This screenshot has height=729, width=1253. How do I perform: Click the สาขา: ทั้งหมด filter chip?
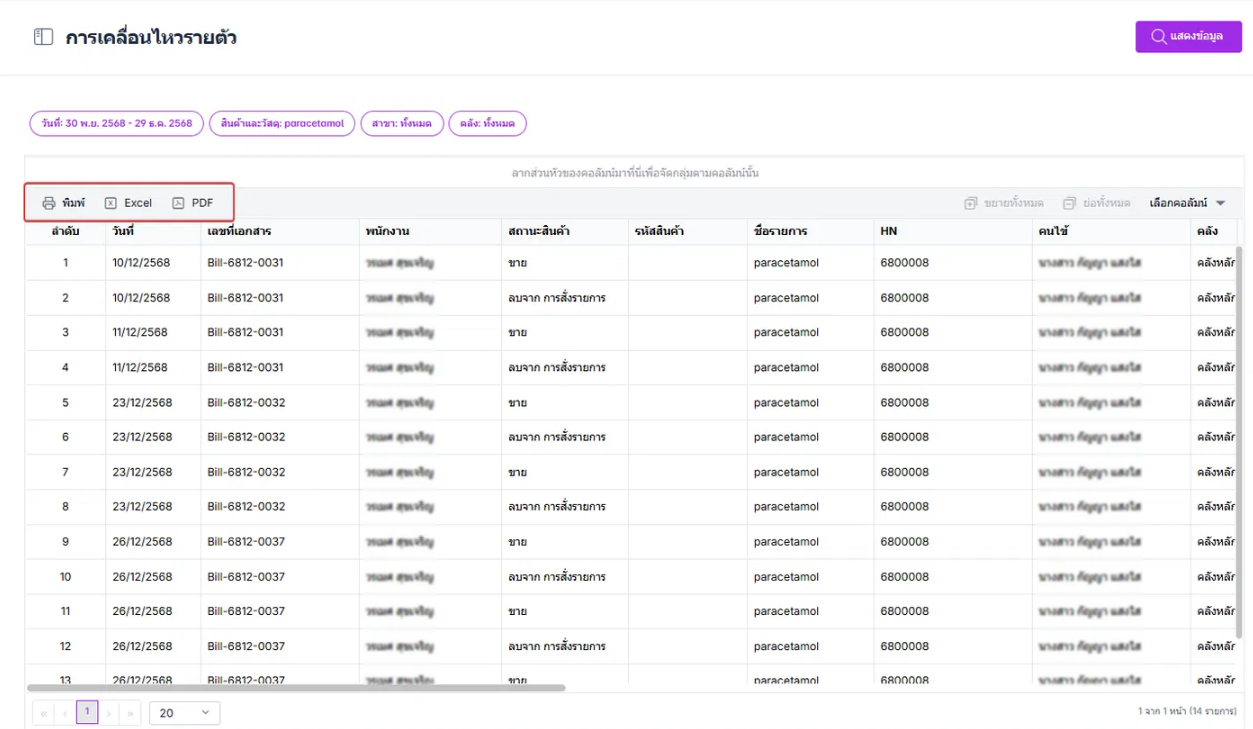click(401, 124)
